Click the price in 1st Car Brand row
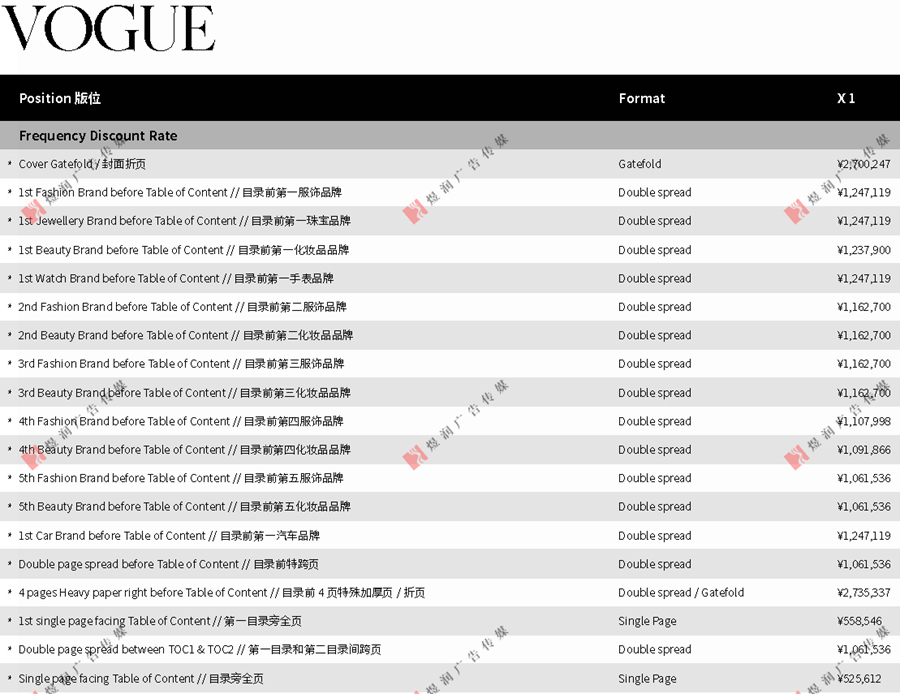This screenshot has height=694, width=900. pos(864,536)
